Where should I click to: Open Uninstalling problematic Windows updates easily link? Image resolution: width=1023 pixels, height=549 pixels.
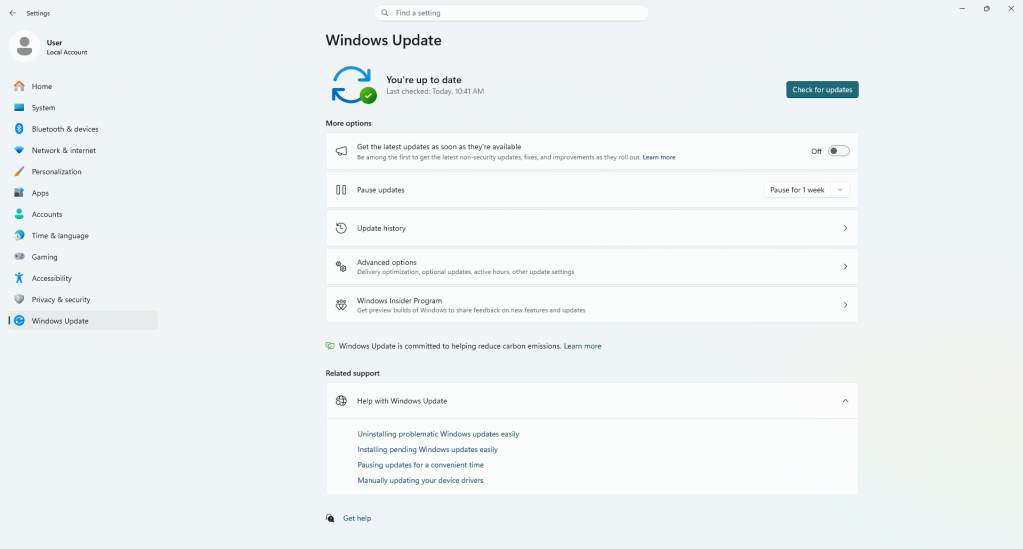[x=438, y=434]
